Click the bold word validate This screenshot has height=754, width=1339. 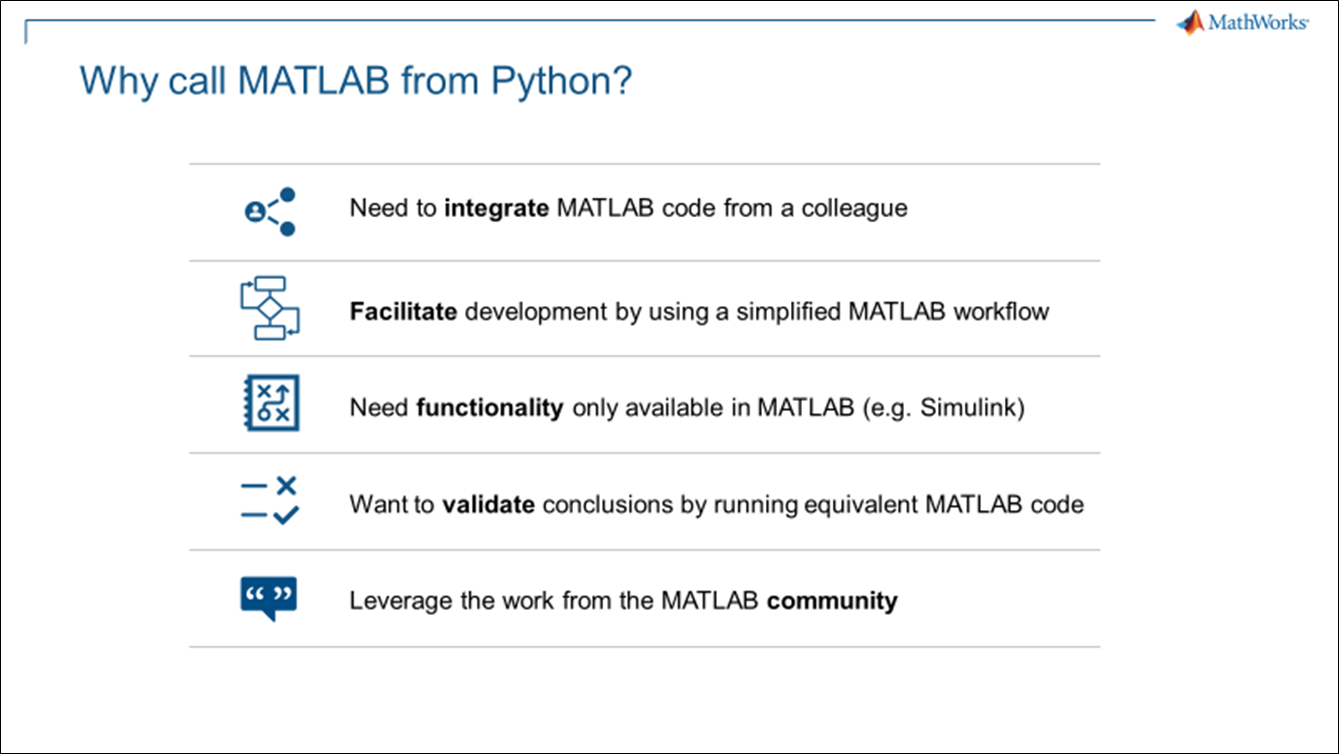[489, 504]
